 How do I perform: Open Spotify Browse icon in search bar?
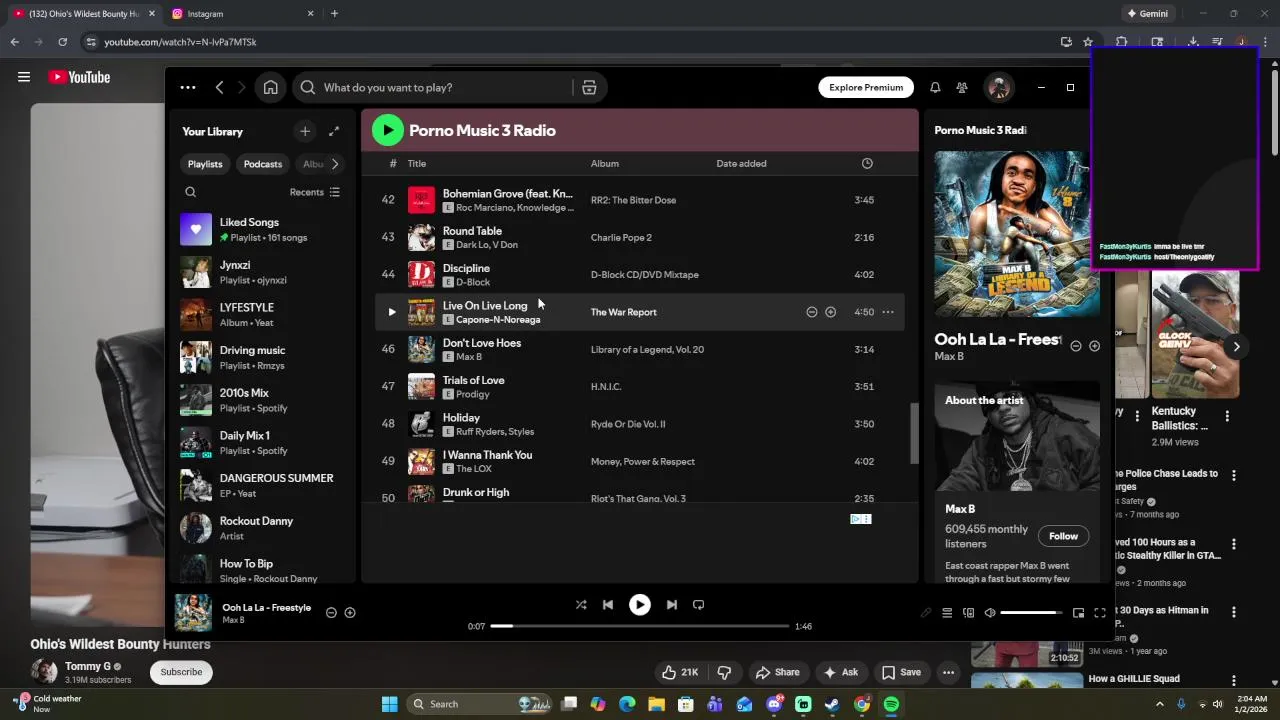589,88
